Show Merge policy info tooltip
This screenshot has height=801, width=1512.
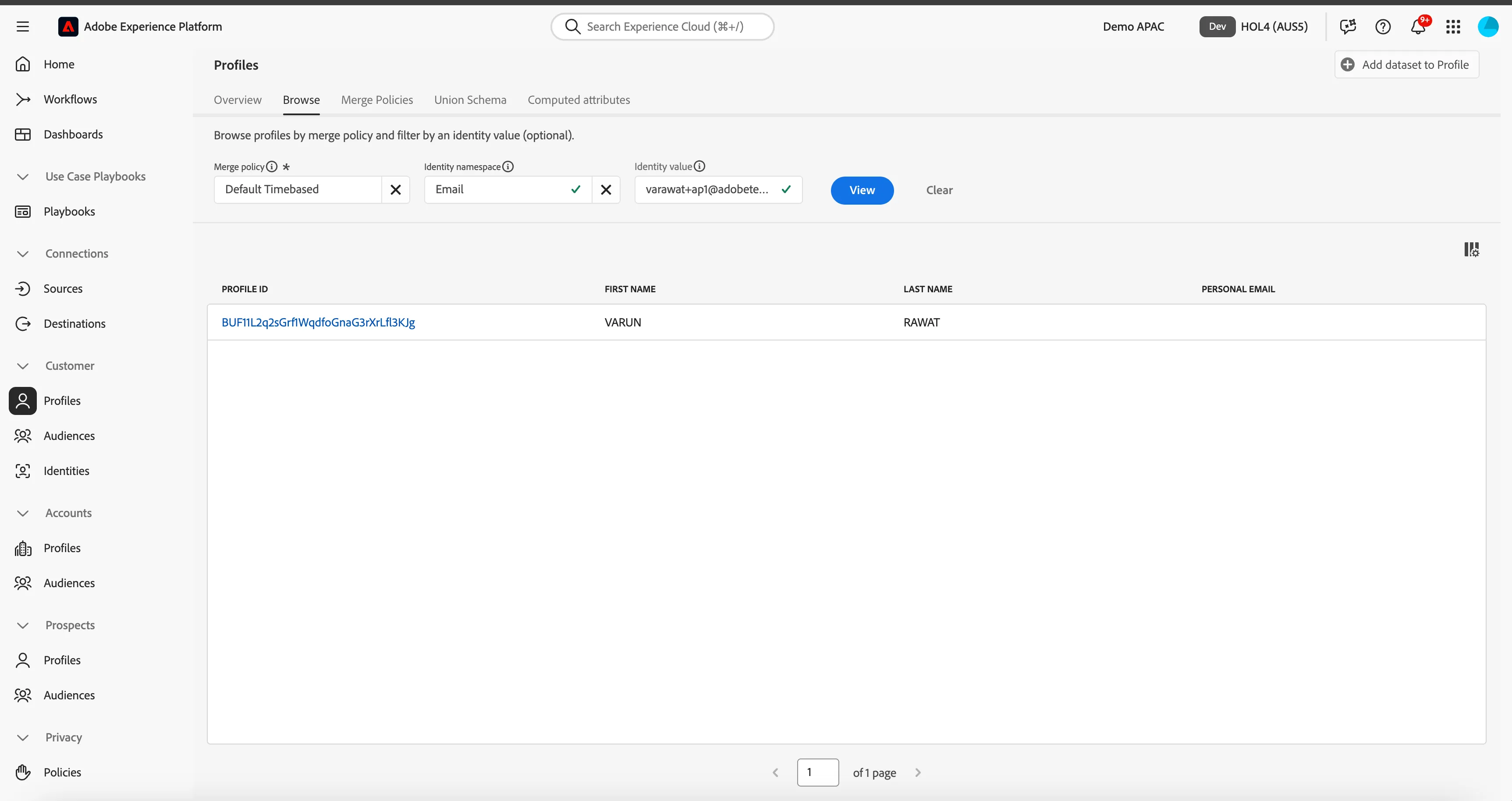(272, 167)
